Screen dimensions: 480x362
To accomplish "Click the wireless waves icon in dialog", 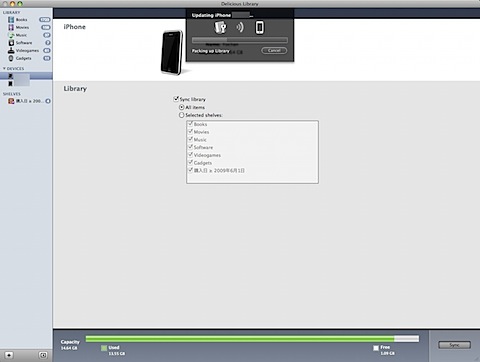I will tap(240, 27).
